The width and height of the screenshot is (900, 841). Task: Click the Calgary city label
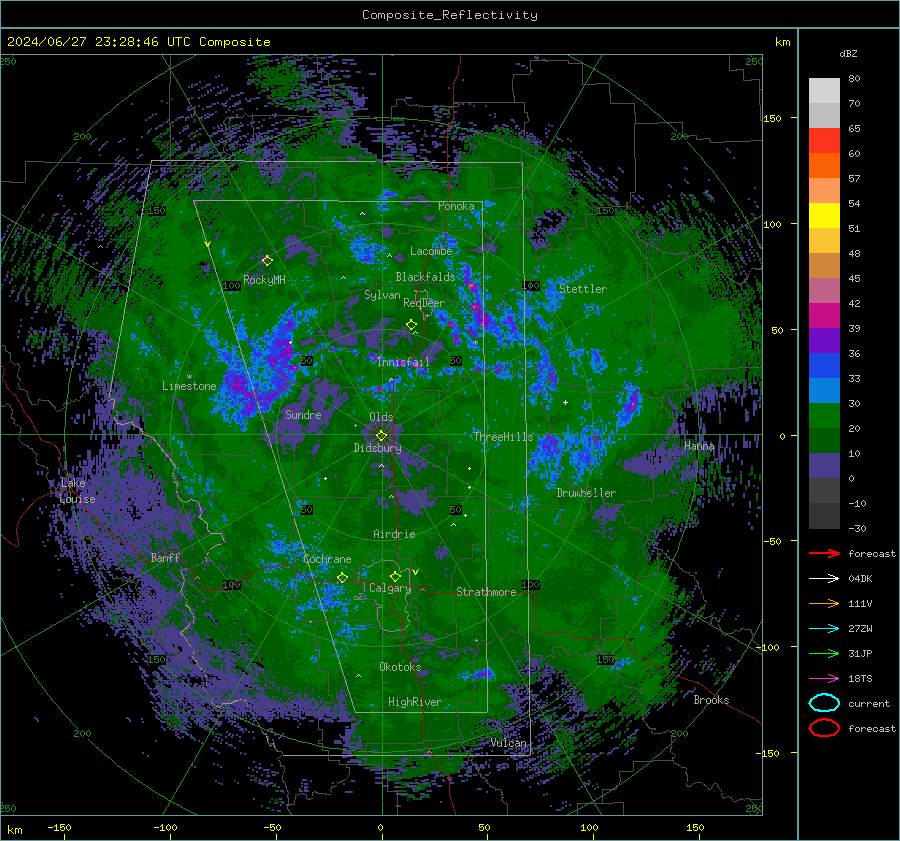tap(390, 588)
